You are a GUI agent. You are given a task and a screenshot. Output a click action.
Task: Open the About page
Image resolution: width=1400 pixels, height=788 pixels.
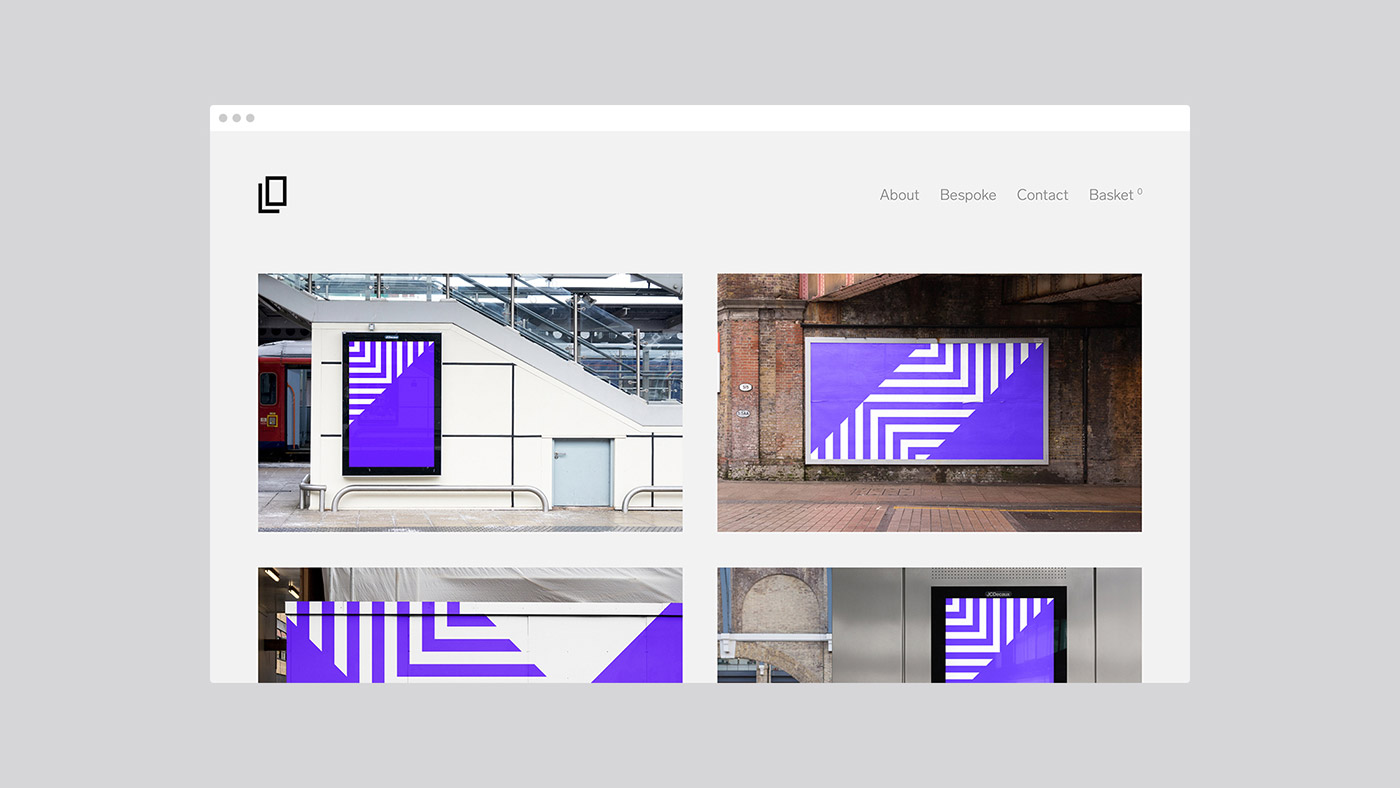pos(899,195)
